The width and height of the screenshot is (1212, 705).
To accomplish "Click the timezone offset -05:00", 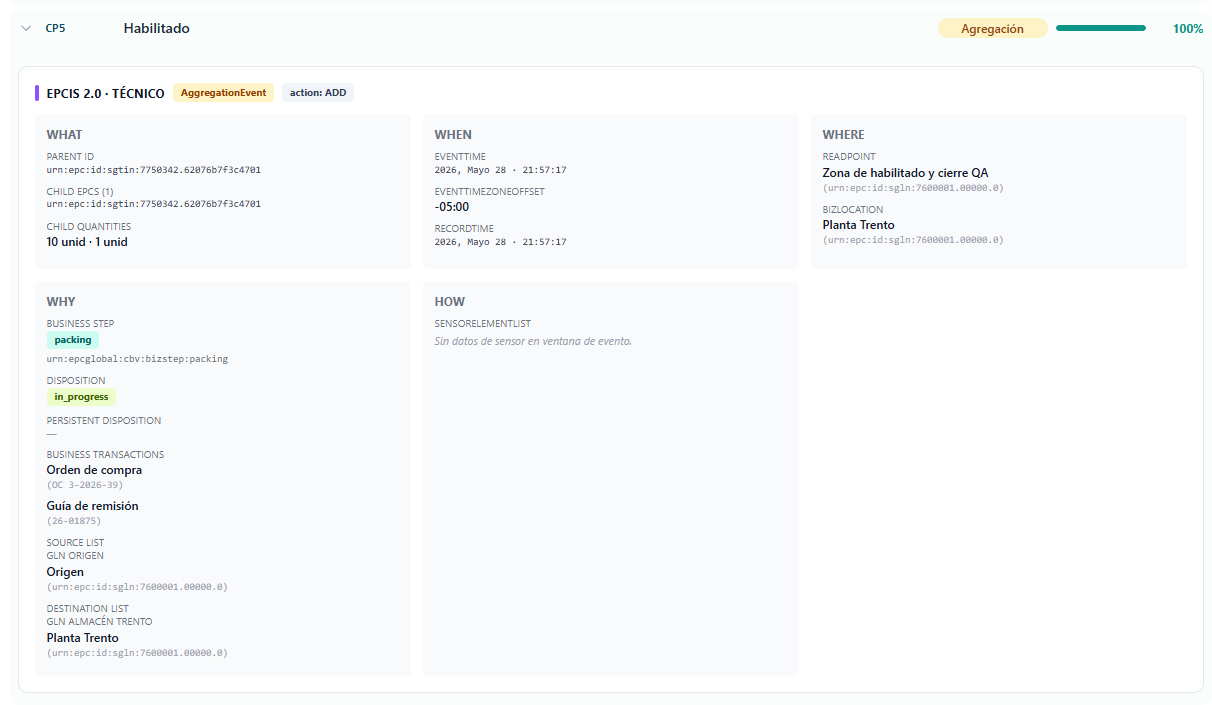I will (x=452, y=207).
